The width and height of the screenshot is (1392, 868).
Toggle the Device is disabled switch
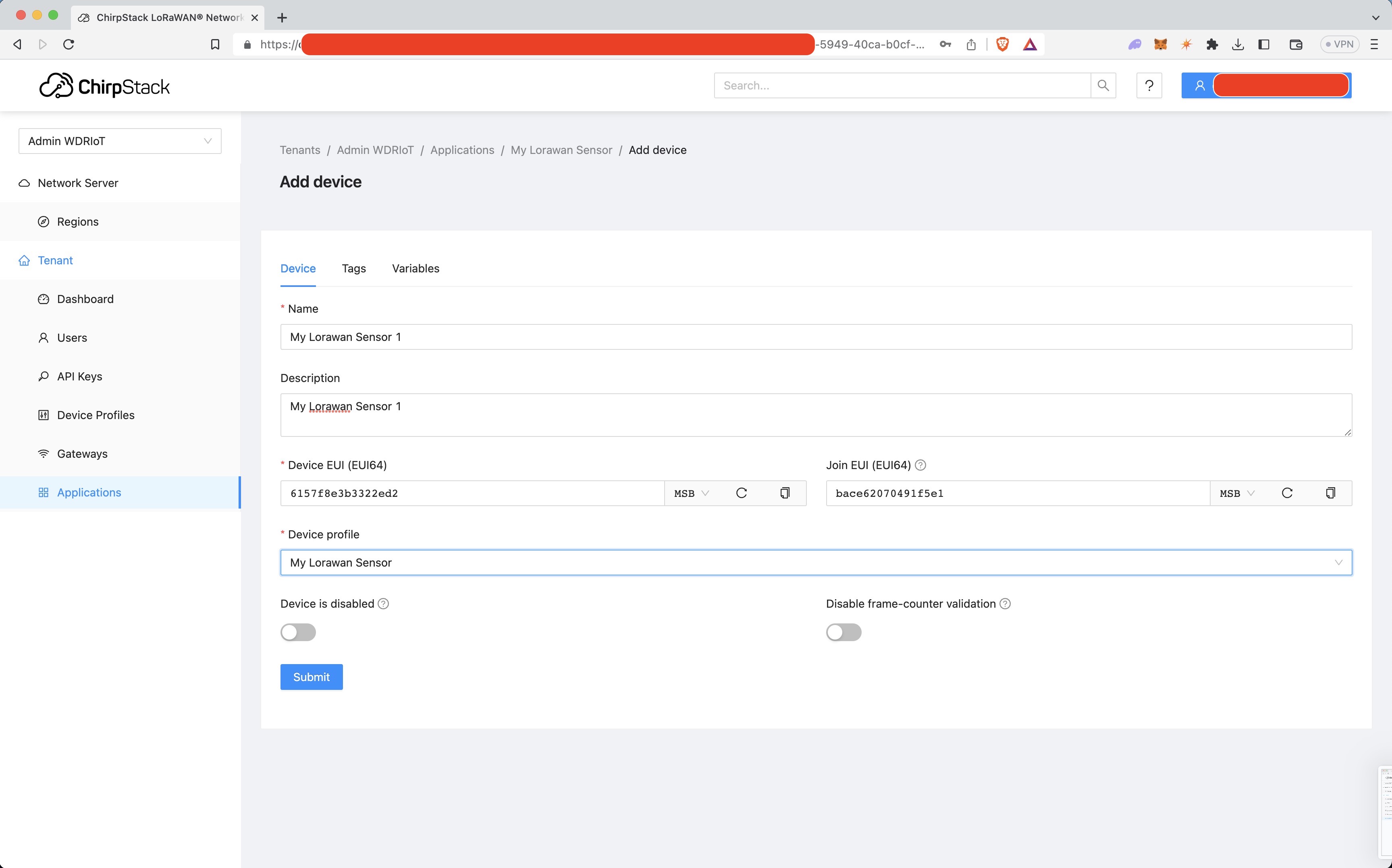(298, 632)
